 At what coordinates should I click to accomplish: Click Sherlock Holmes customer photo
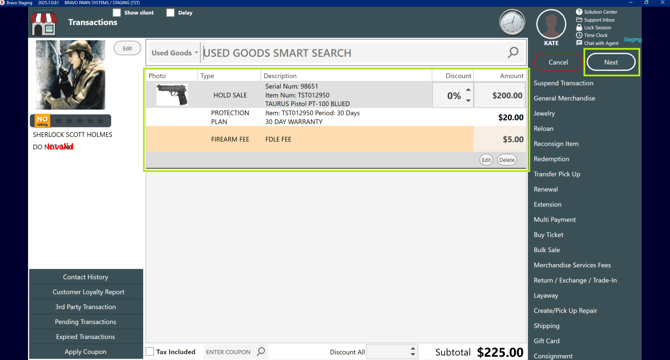(71, 75)
